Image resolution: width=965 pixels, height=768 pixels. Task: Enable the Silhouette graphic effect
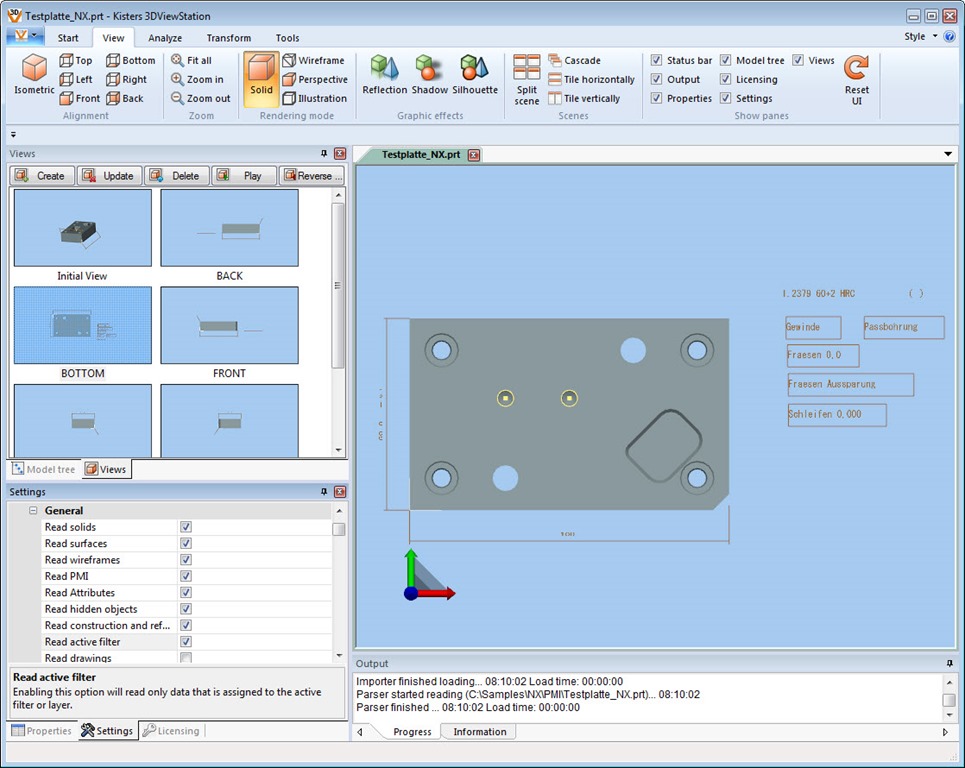[474, 74]
